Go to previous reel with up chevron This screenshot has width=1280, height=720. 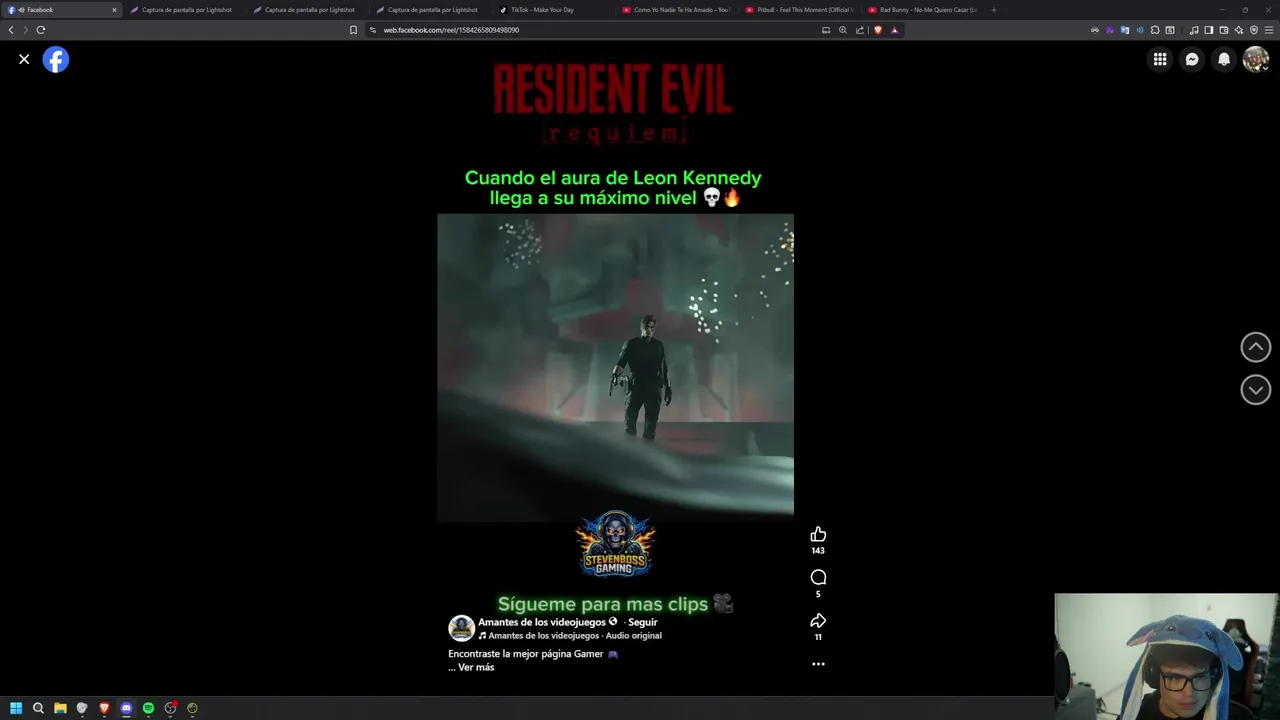click(x=1256, y=347)
